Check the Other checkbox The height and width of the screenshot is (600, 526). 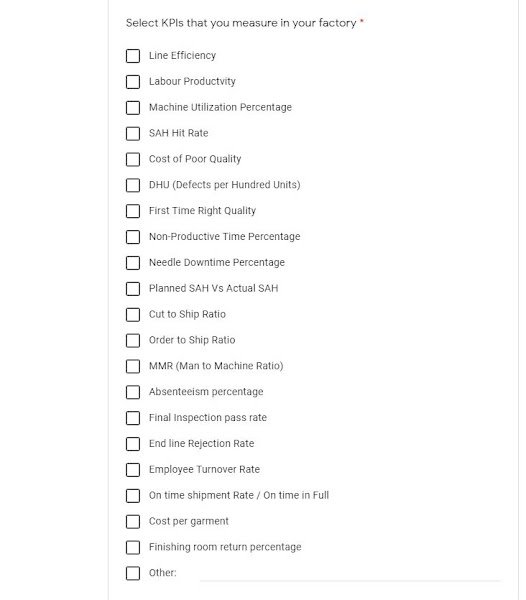pos(133,573)
